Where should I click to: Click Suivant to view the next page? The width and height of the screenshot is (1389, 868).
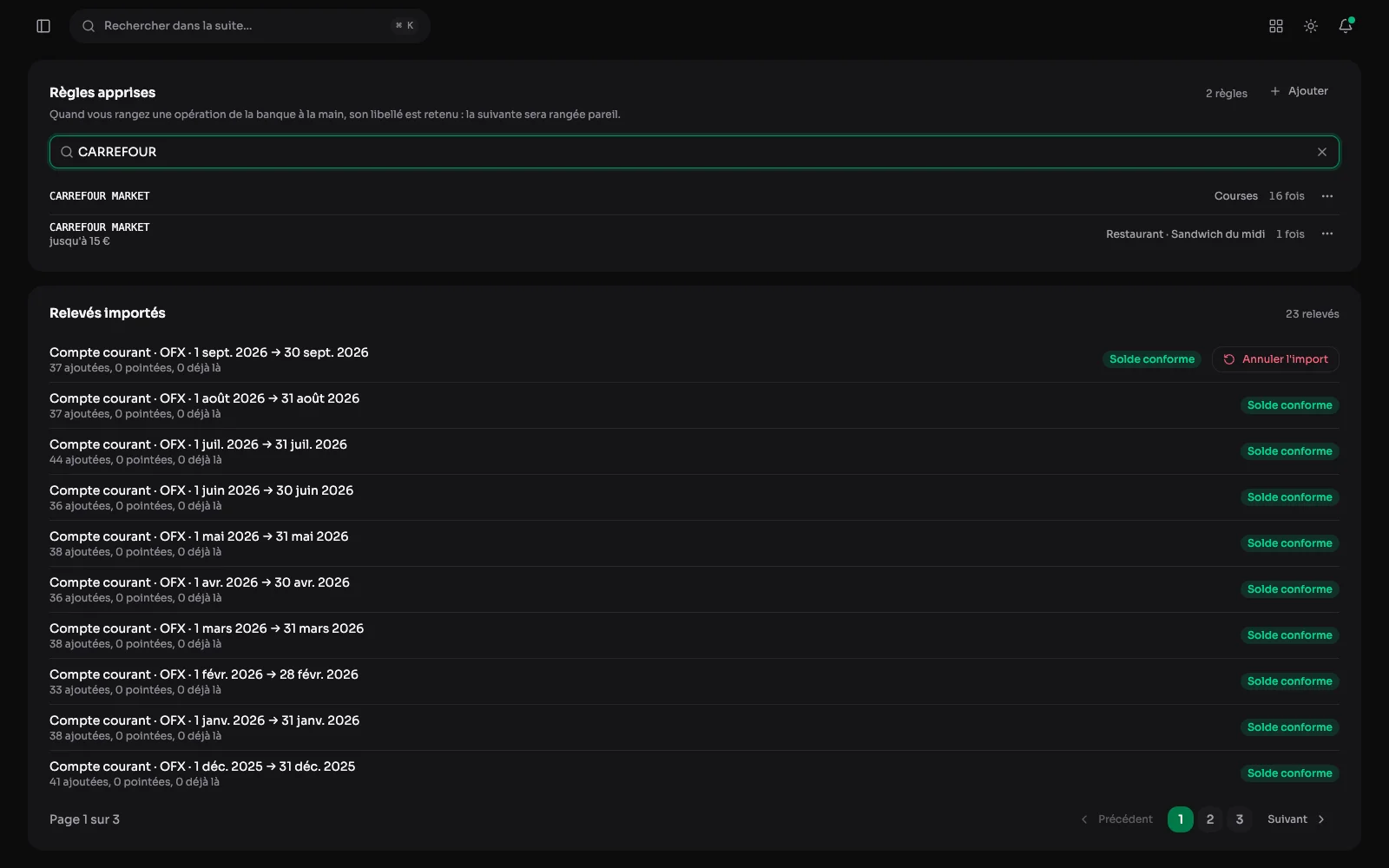[1296, 819]
